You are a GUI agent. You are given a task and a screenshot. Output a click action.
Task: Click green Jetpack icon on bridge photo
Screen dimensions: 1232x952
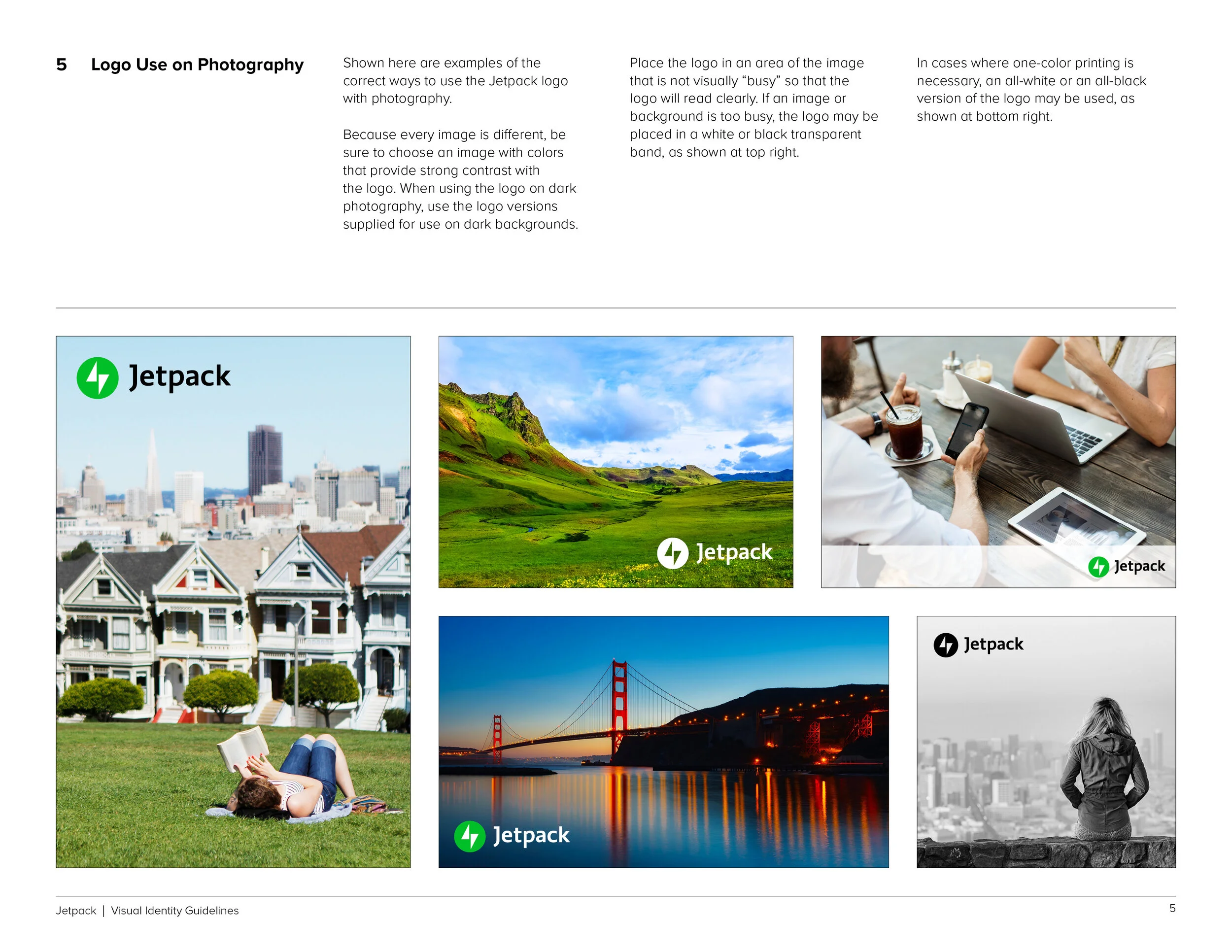(x=469, y=836)
